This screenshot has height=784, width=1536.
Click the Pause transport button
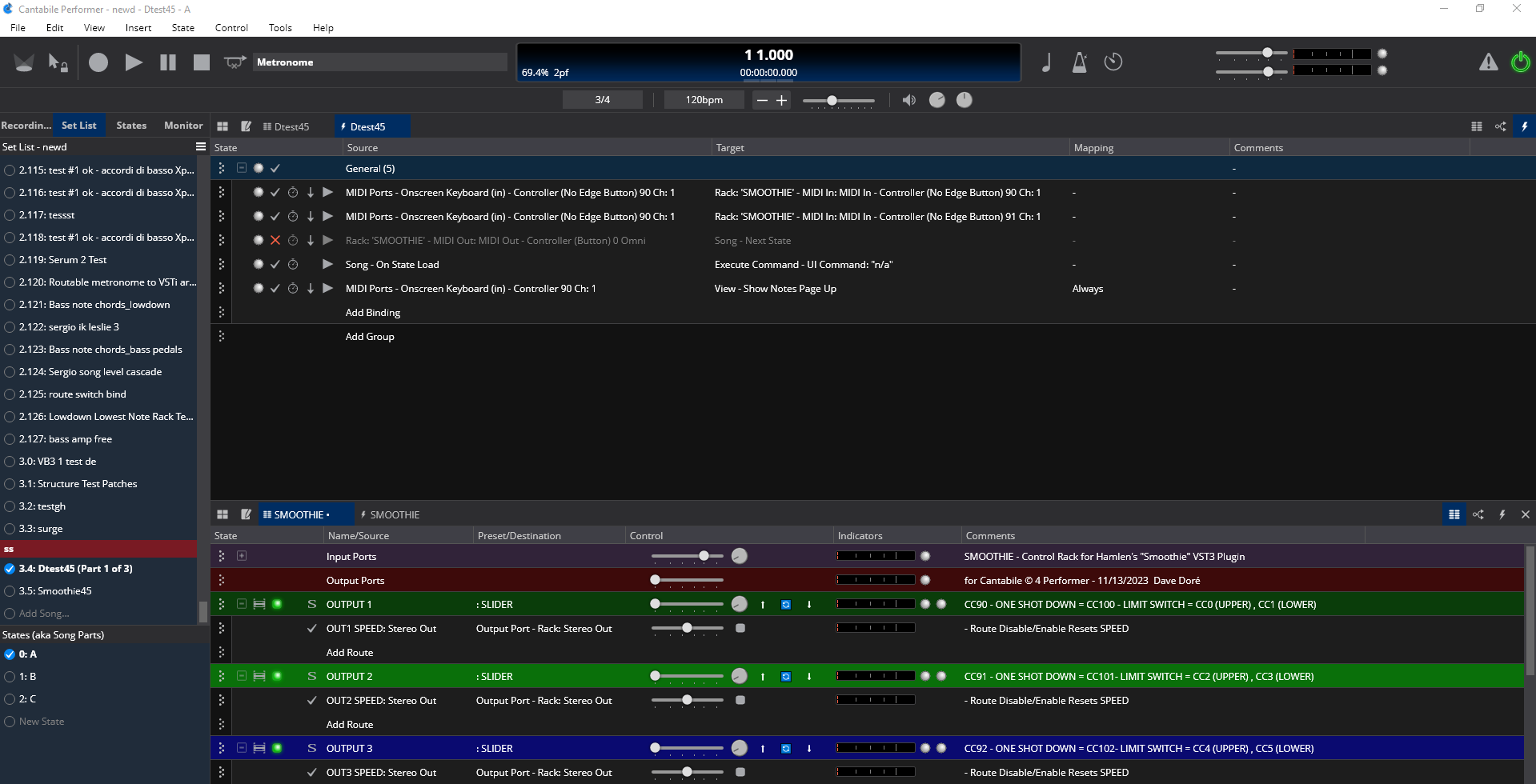(x=168, y=62)
